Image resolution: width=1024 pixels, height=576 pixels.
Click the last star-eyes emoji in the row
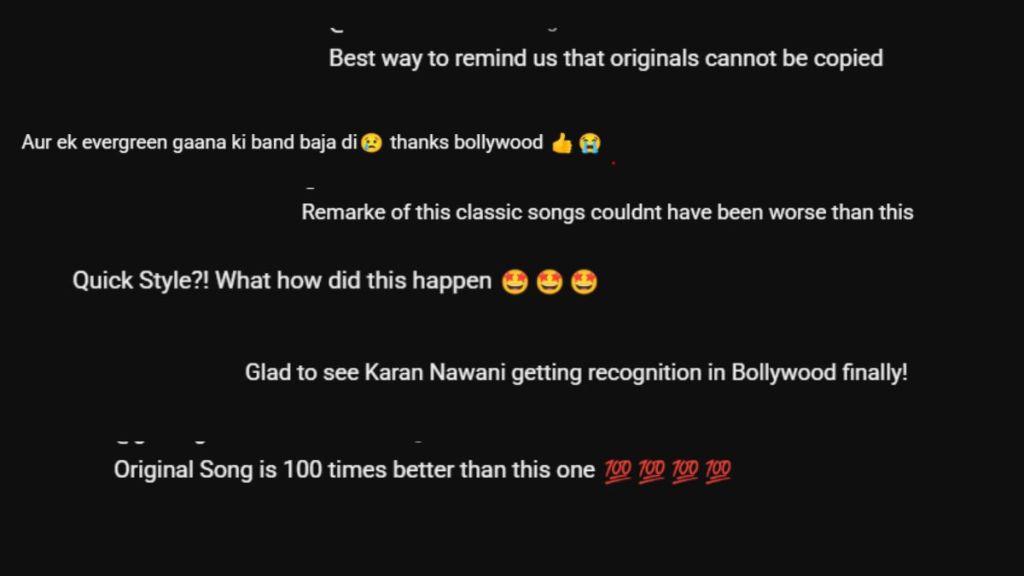(584, 282)
